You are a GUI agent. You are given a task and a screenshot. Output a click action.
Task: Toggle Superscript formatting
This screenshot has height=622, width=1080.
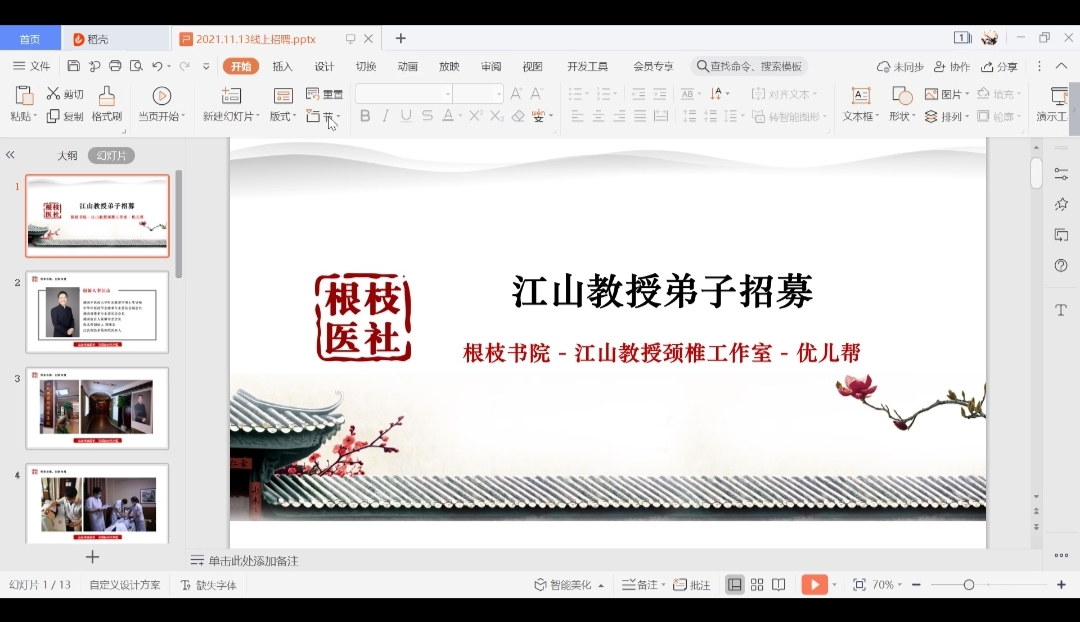[475, 116]
